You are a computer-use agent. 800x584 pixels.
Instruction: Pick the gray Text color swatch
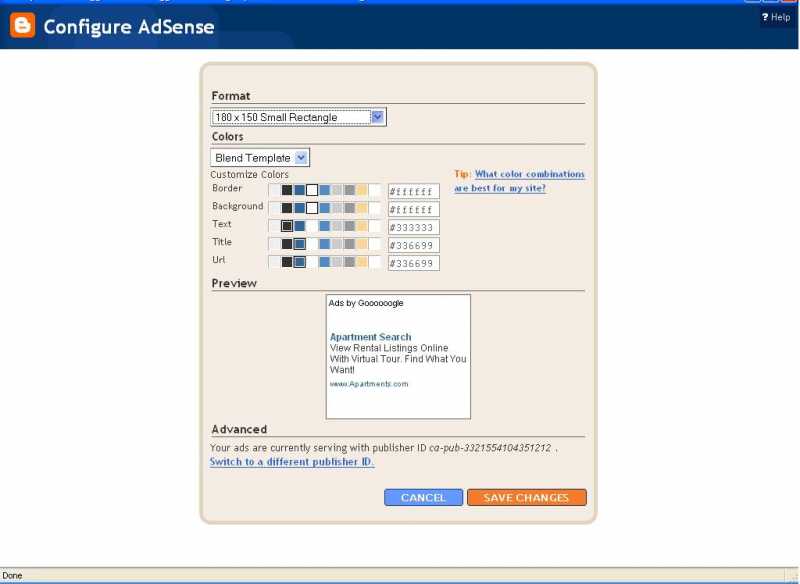click(349, 226)
